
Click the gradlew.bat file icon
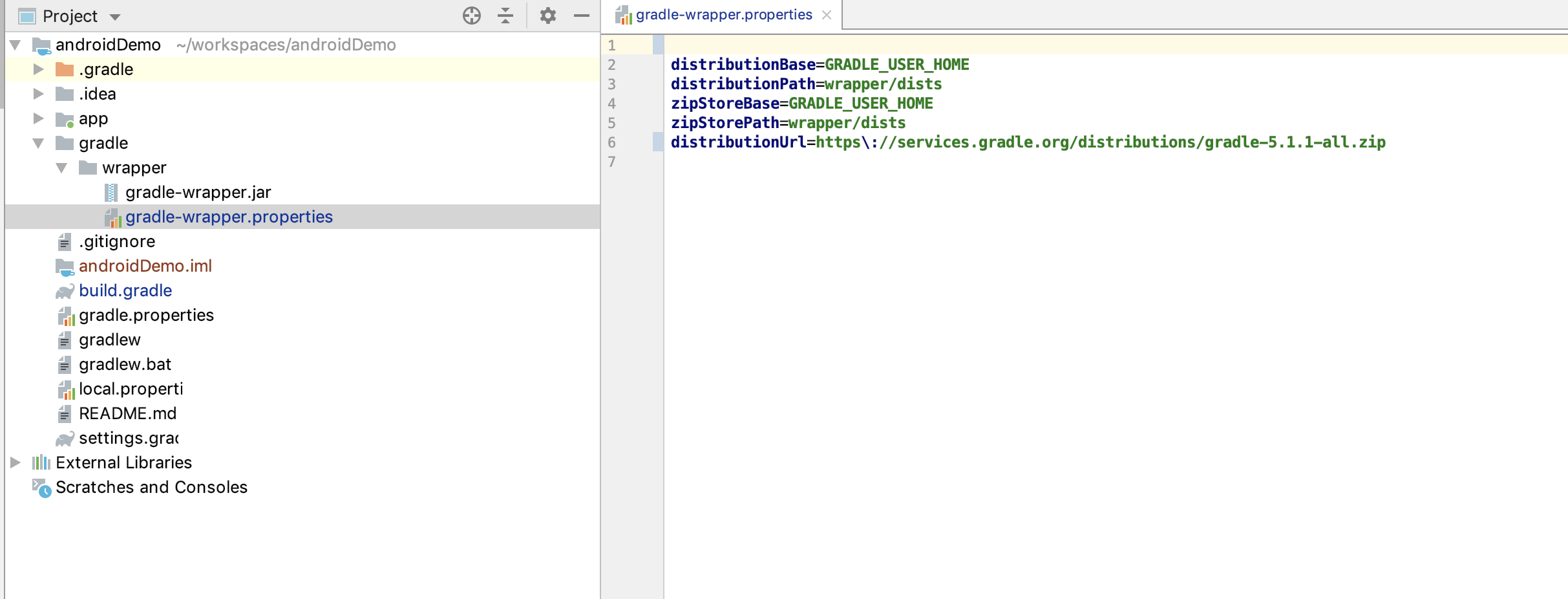(65, 365)
